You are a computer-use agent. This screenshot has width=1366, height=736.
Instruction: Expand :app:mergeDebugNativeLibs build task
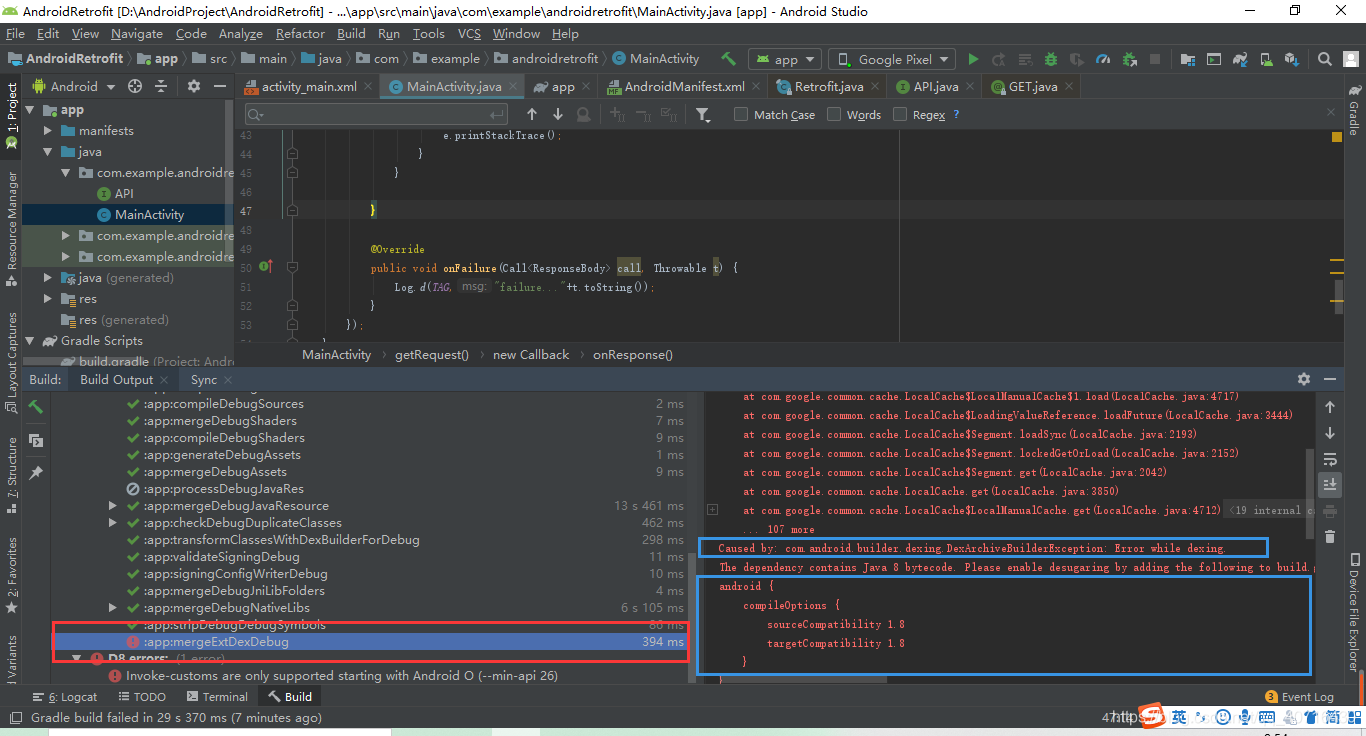113,608
